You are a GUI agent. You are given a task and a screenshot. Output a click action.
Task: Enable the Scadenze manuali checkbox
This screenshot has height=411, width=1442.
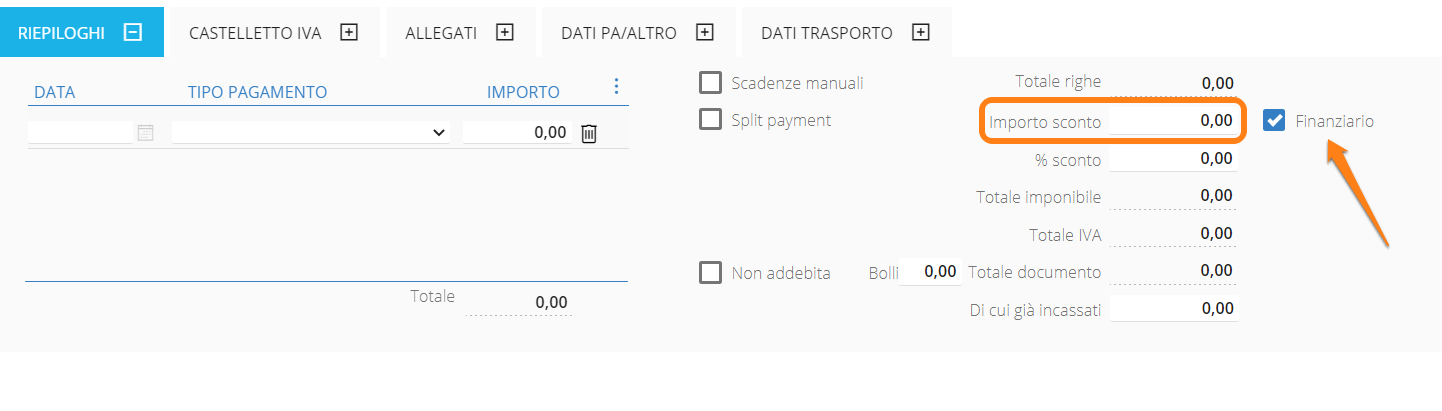pyautogui.click(x=710, y=83)
